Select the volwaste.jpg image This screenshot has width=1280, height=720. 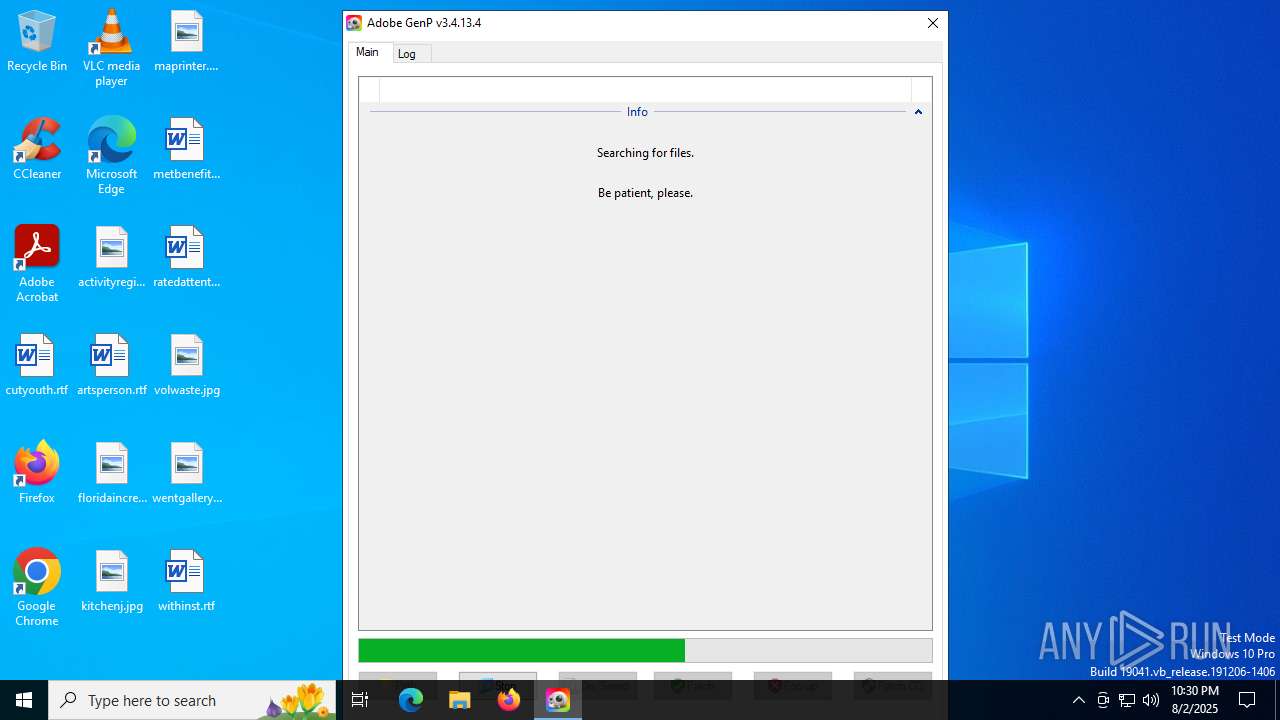[x=186, y=366]
